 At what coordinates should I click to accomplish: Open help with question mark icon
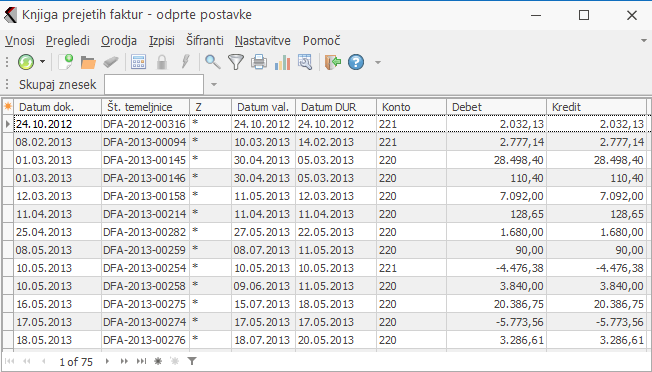(x=356, y=62)
